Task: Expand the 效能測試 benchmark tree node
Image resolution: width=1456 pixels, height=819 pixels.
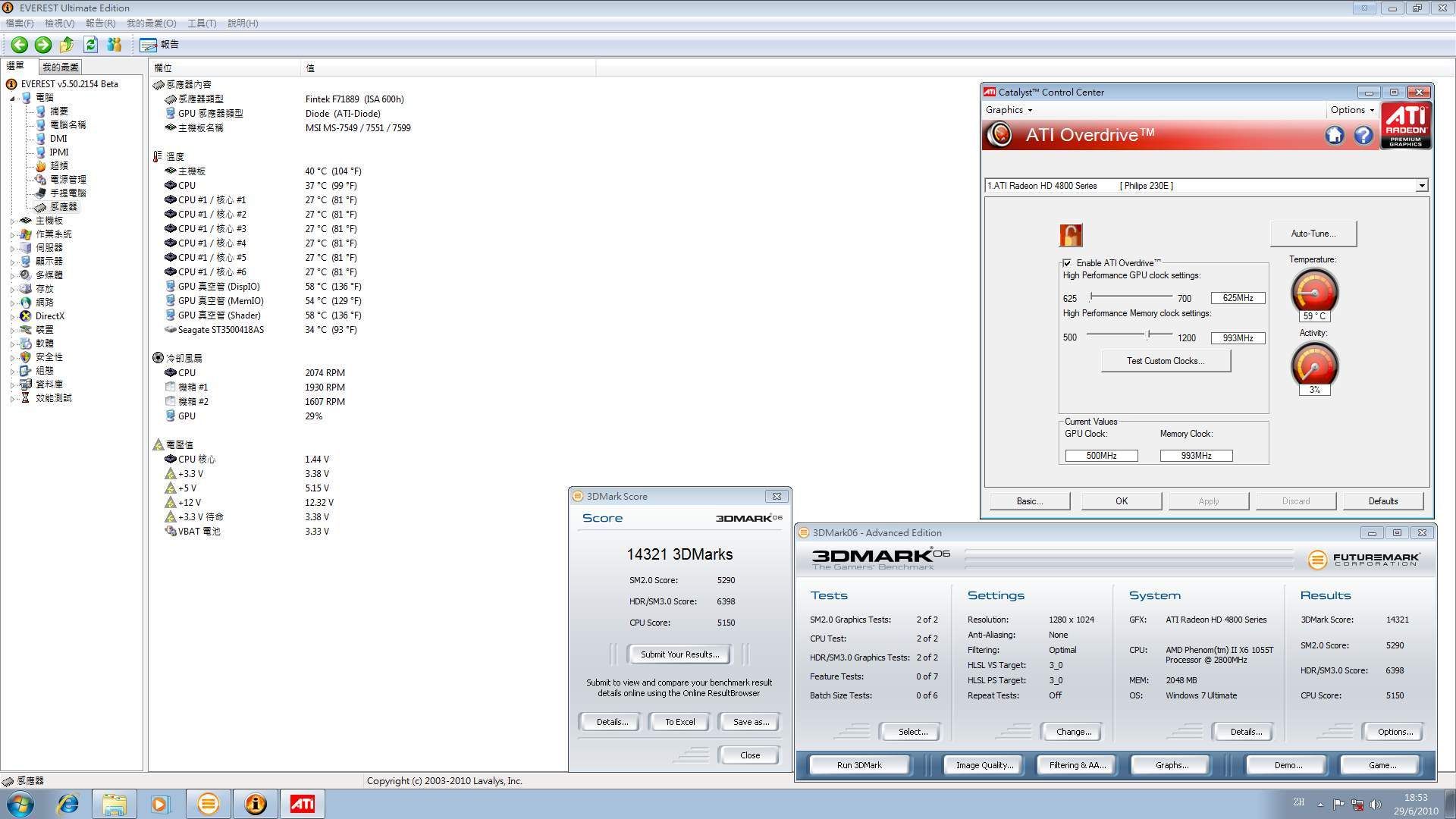Action: click(13, 398)
